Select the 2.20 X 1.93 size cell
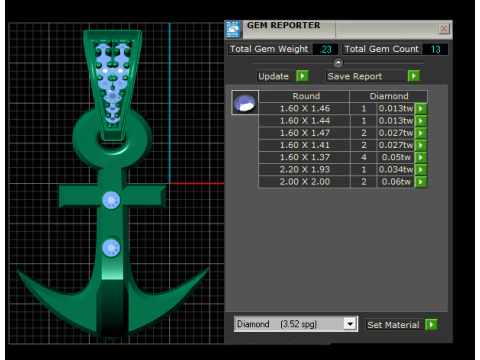This screenshot has height=360, width=480. click(305, 170)
